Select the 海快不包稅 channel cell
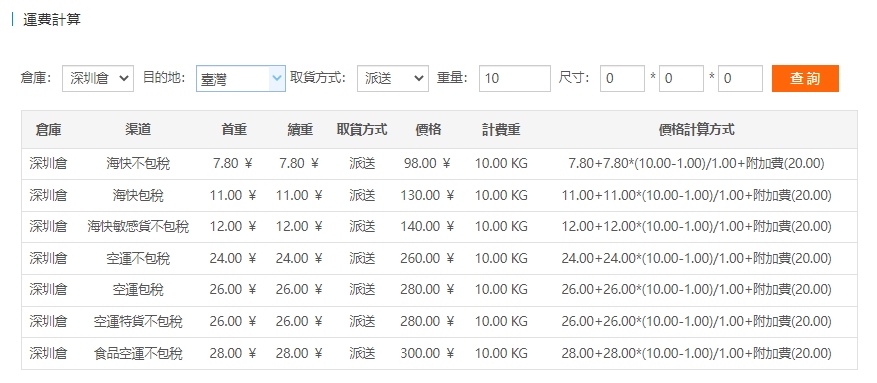Screen dimensions: 877x383 (138, 164)
